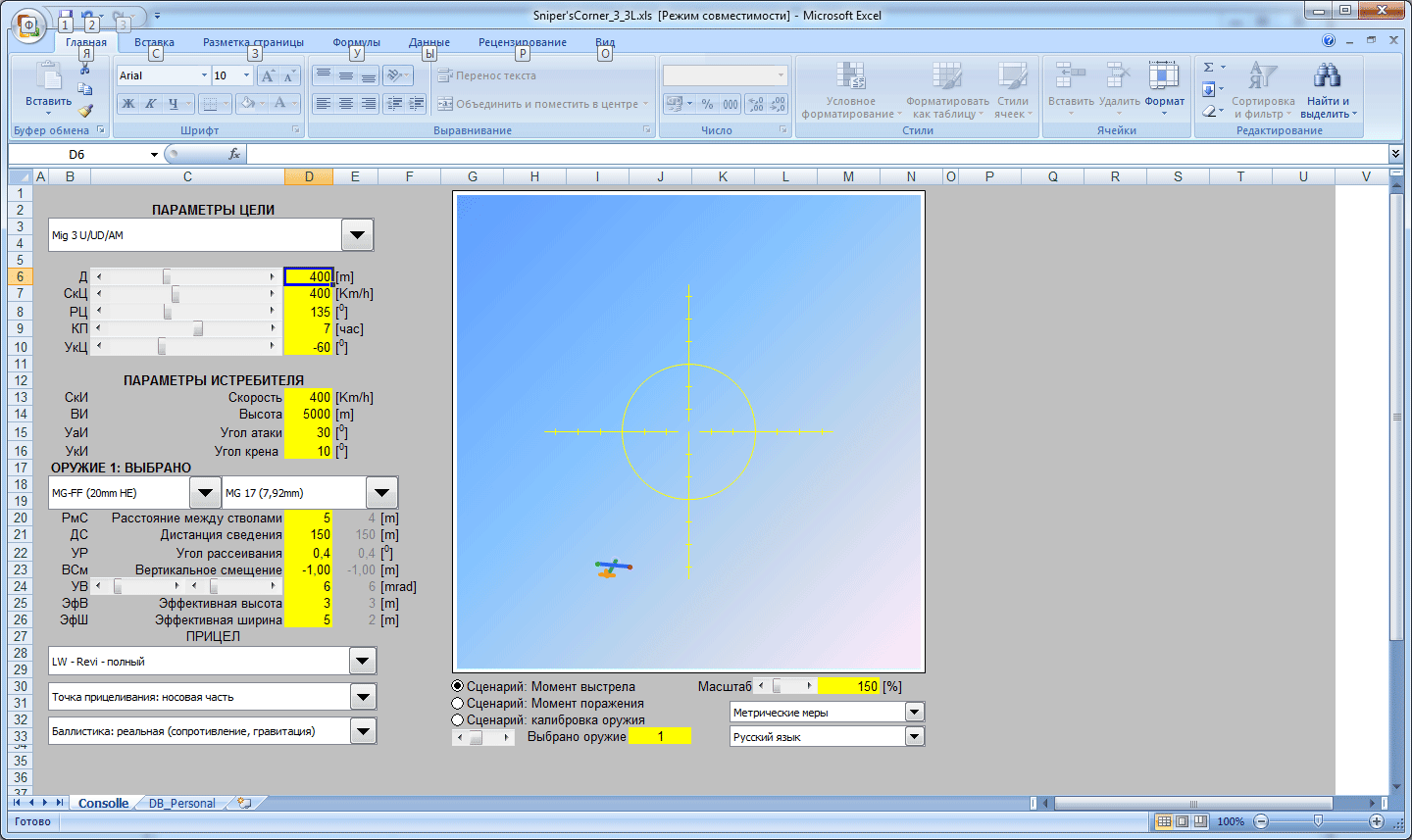Open the Баллистика ballistics dropdown
Screen dimensions: 1412x840
point(363,731)
